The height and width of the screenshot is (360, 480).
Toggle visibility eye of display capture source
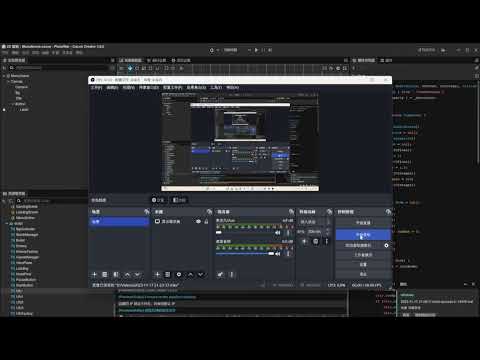click(x=198, y=221)
